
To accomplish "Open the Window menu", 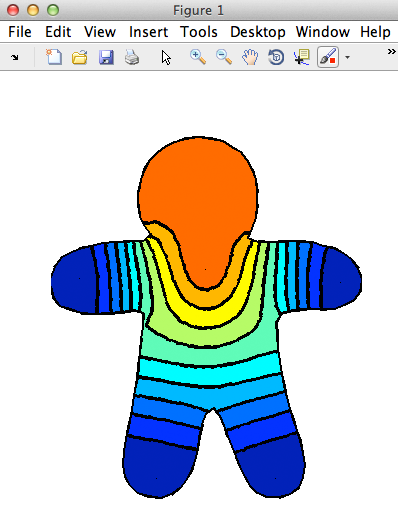I will pos(323,32).
